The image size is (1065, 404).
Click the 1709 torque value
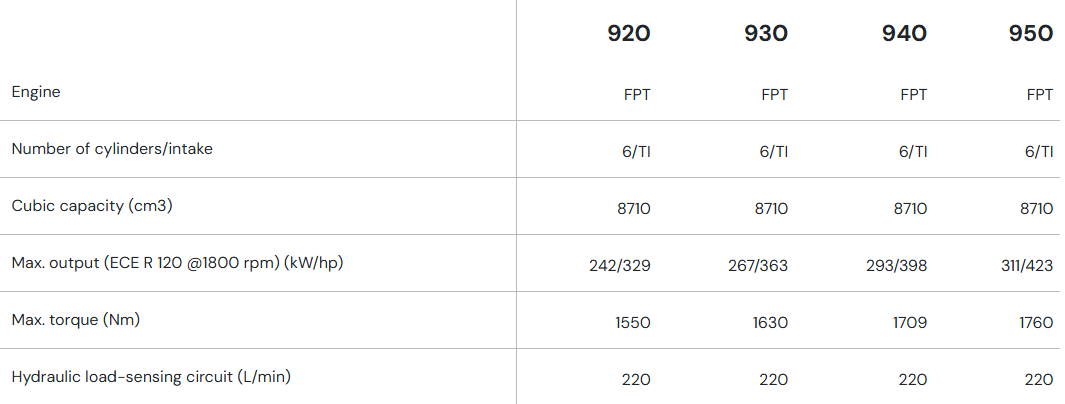click(x=909, y=323)
